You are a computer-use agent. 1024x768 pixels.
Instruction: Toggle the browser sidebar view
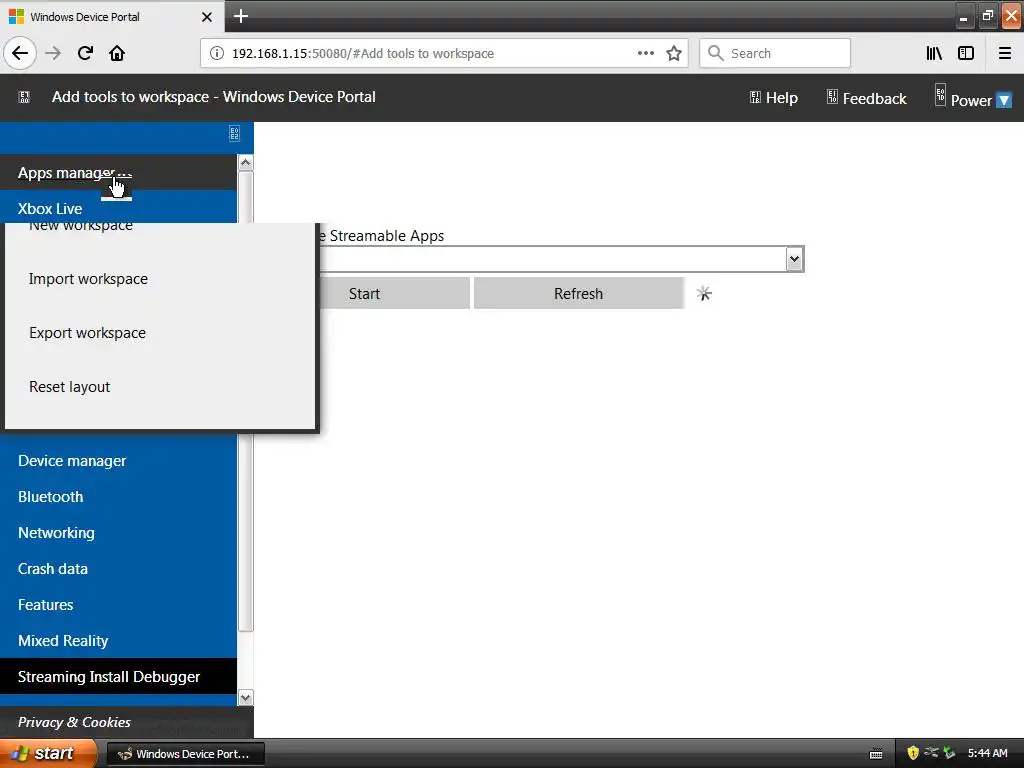966,54
